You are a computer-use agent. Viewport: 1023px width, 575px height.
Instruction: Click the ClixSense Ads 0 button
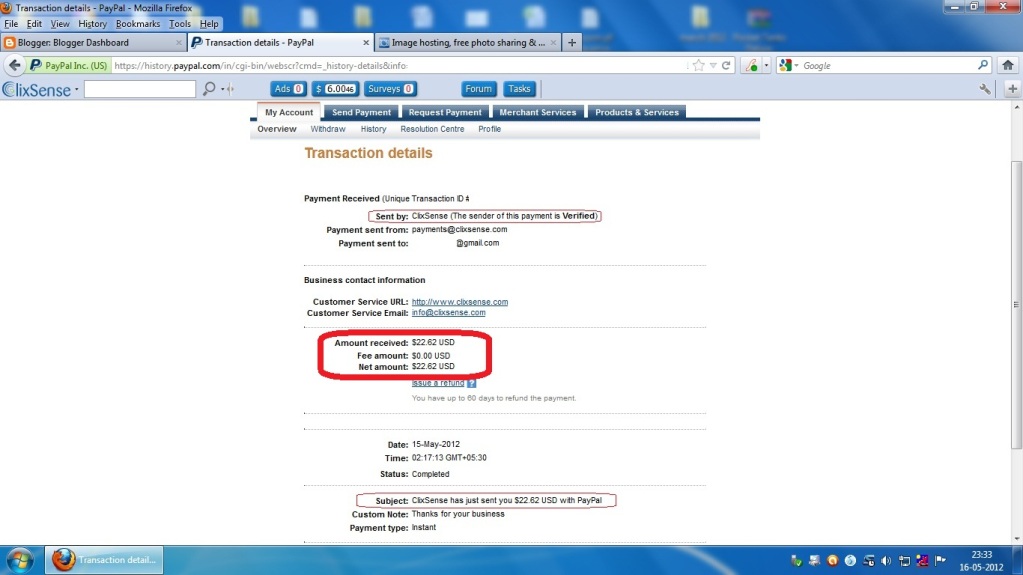[288, 89]
